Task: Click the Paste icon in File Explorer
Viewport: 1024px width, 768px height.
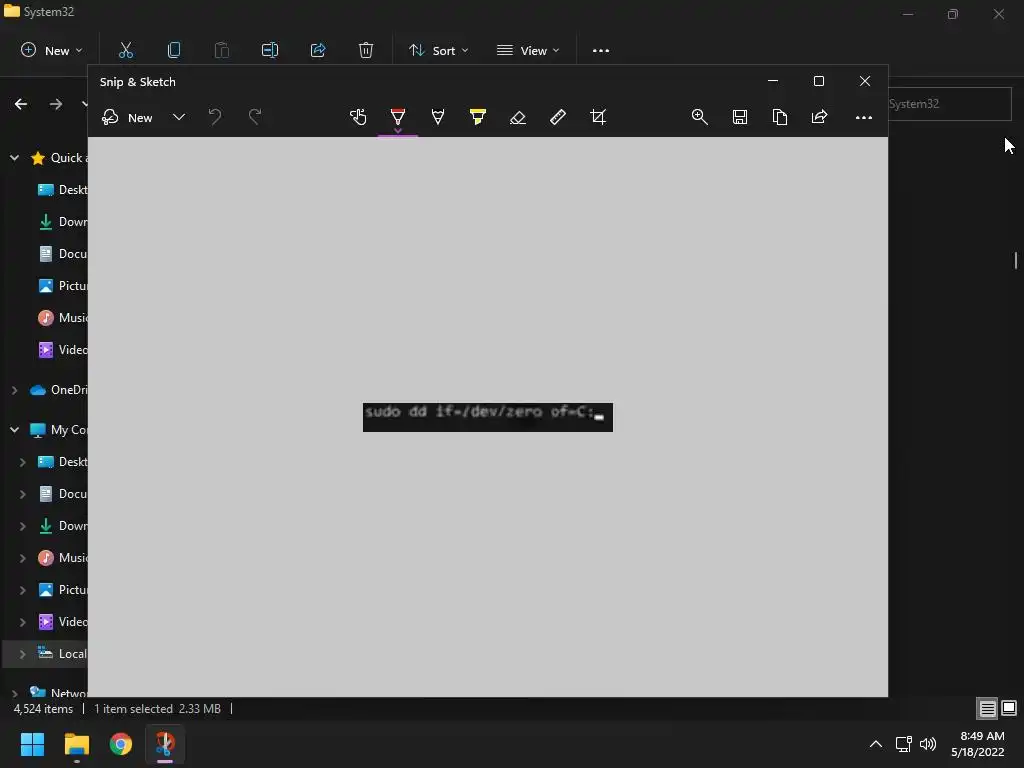Action: click(222, 50)
